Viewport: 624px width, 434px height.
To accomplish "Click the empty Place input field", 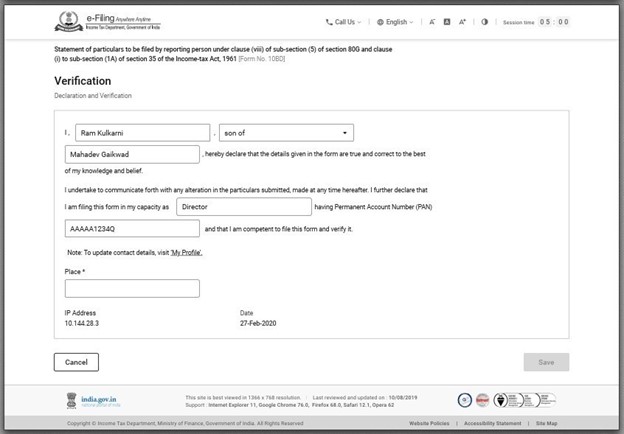I will click(x=132, y=289).
